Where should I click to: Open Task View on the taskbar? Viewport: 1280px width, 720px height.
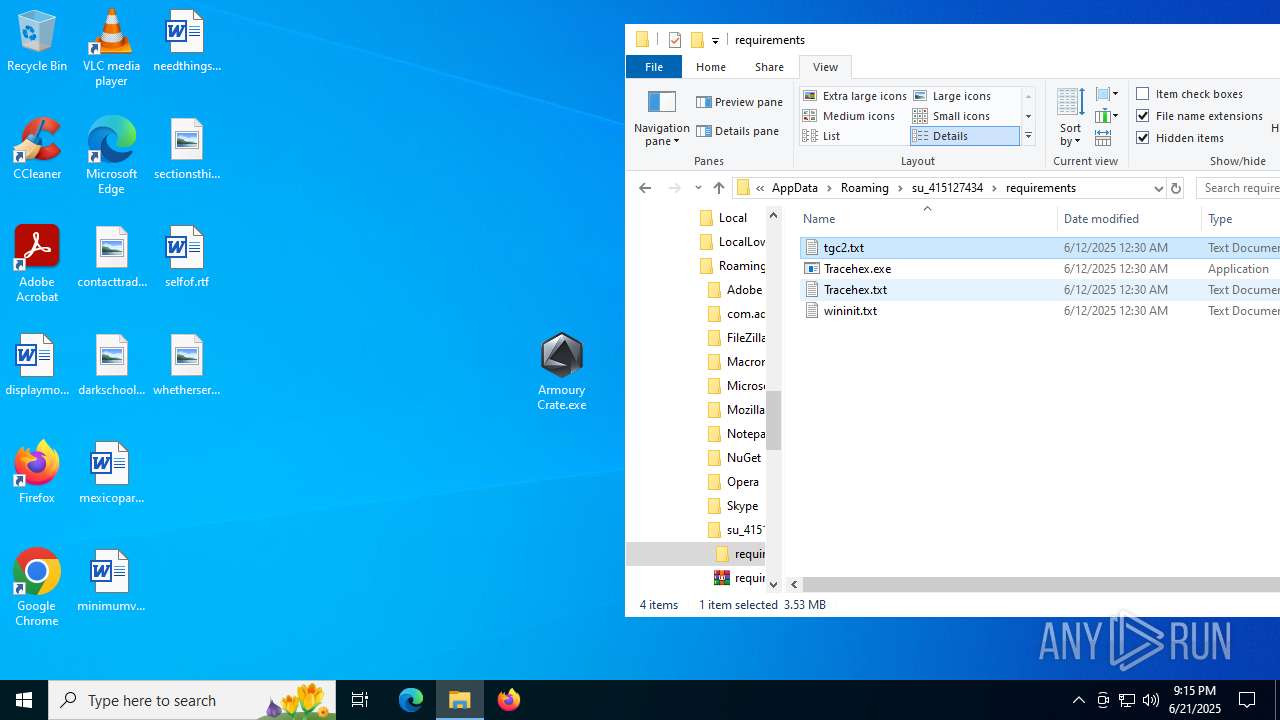360,700
